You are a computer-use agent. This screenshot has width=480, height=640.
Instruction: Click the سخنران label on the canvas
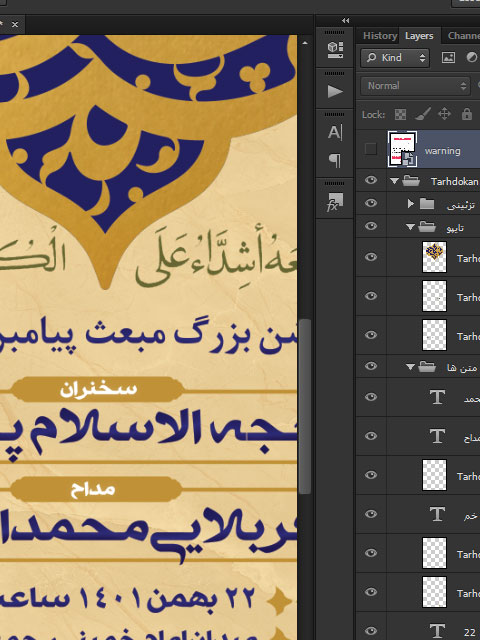tap(98, 389)
